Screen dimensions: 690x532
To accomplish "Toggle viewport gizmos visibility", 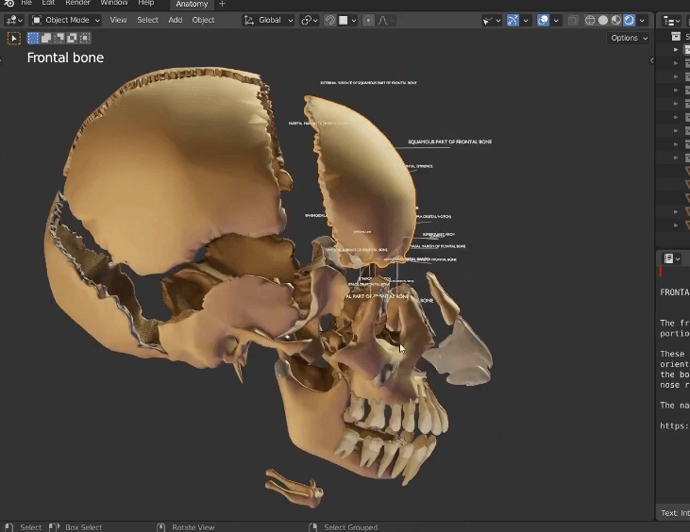I will coord(513,20).
